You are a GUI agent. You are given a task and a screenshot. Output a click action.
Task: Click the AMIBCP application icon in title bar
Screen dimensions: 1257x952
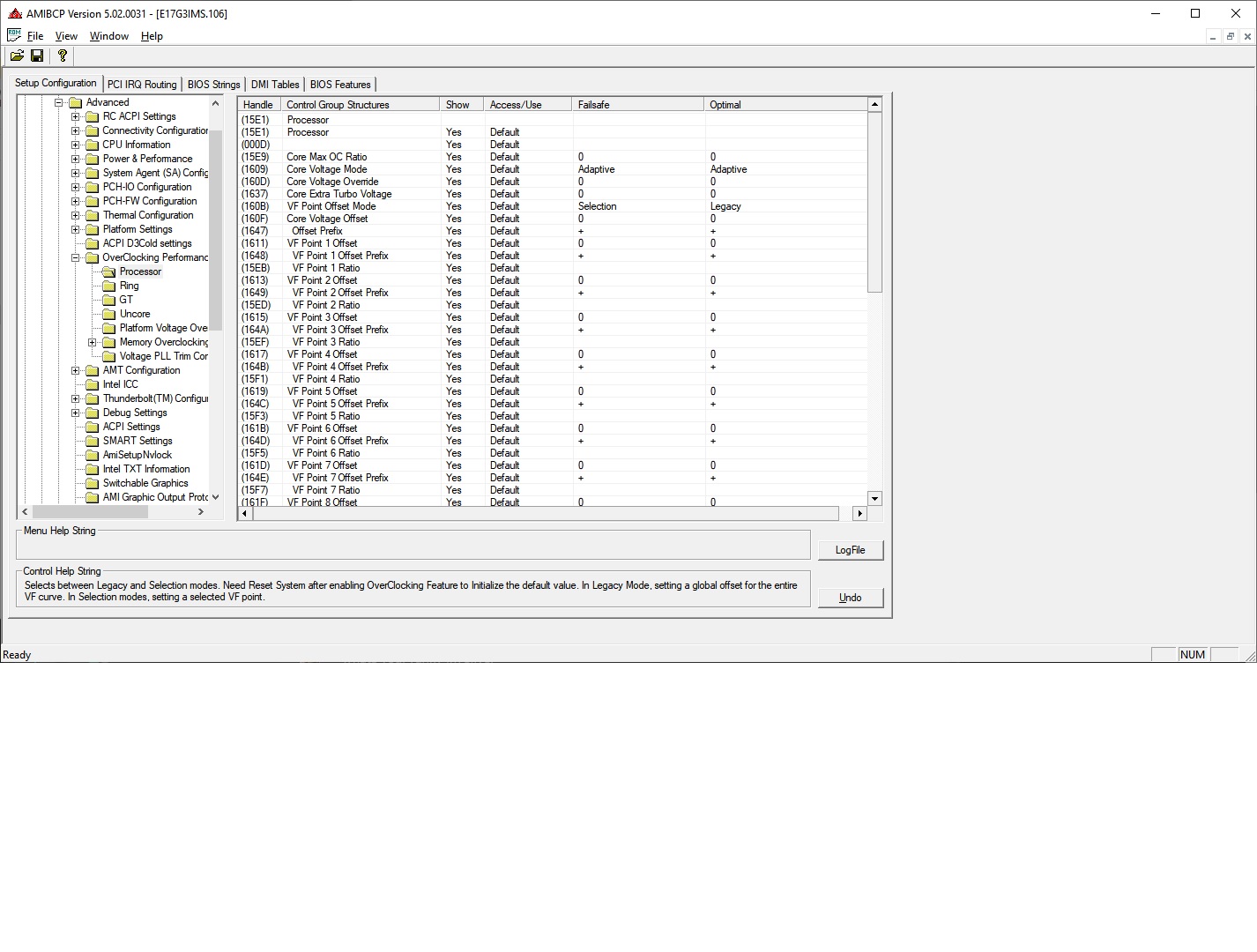pos(14,13)
